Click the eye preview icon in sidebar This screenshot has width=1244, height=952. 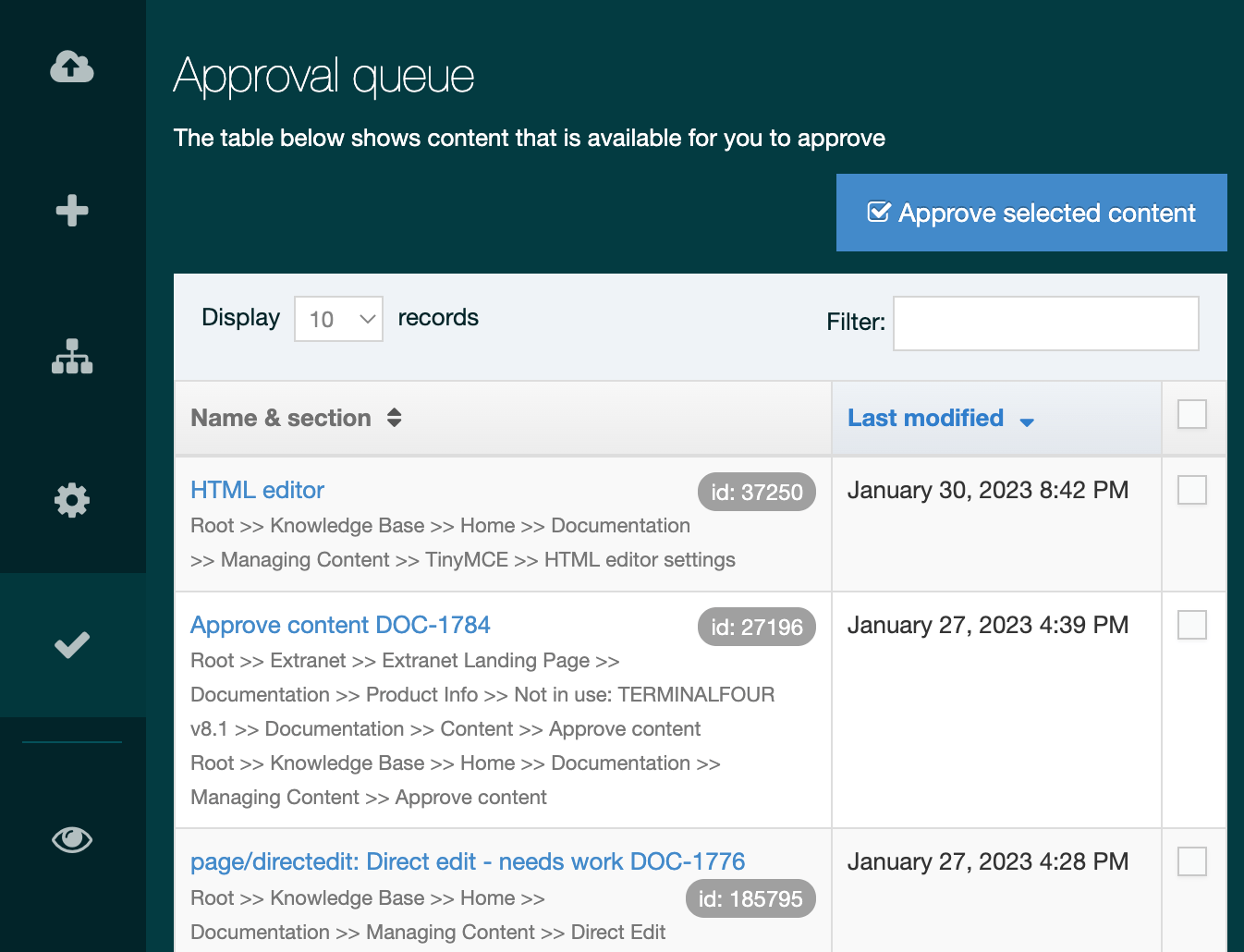click(x=72, y=839)
